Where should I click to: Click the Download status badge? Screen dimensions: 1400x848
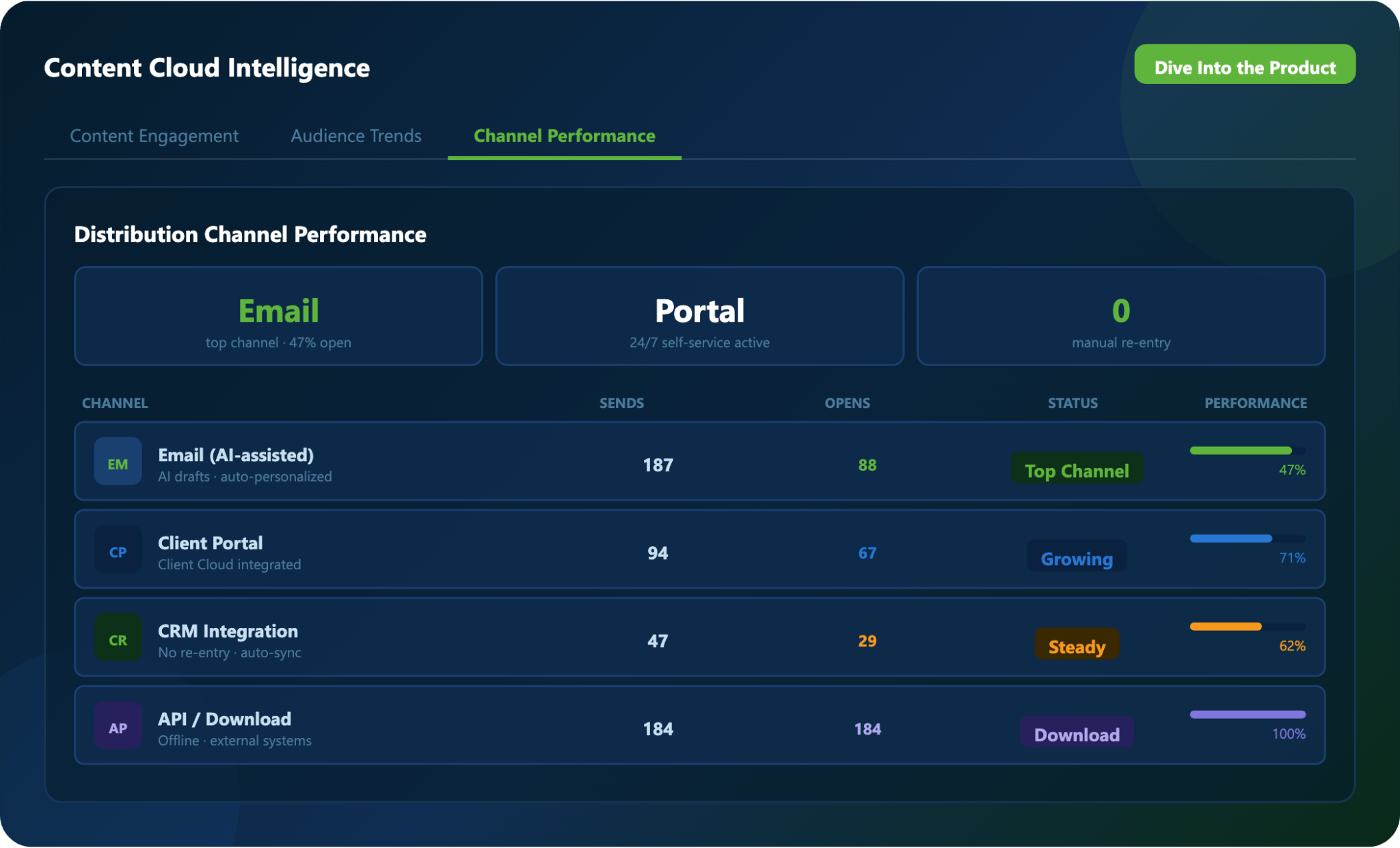click(x=1076, y=733)
